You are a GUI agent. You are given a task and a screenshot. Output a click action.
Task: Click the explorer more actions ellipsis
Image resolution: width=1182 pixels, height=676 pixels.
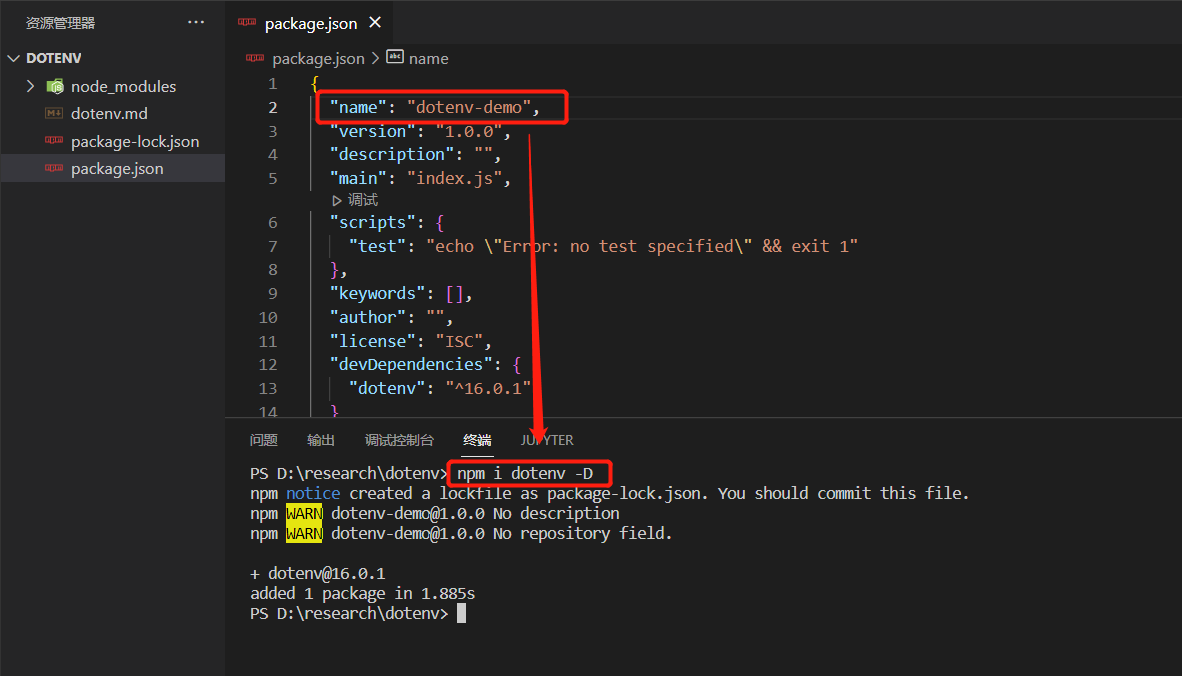(196, 23)
